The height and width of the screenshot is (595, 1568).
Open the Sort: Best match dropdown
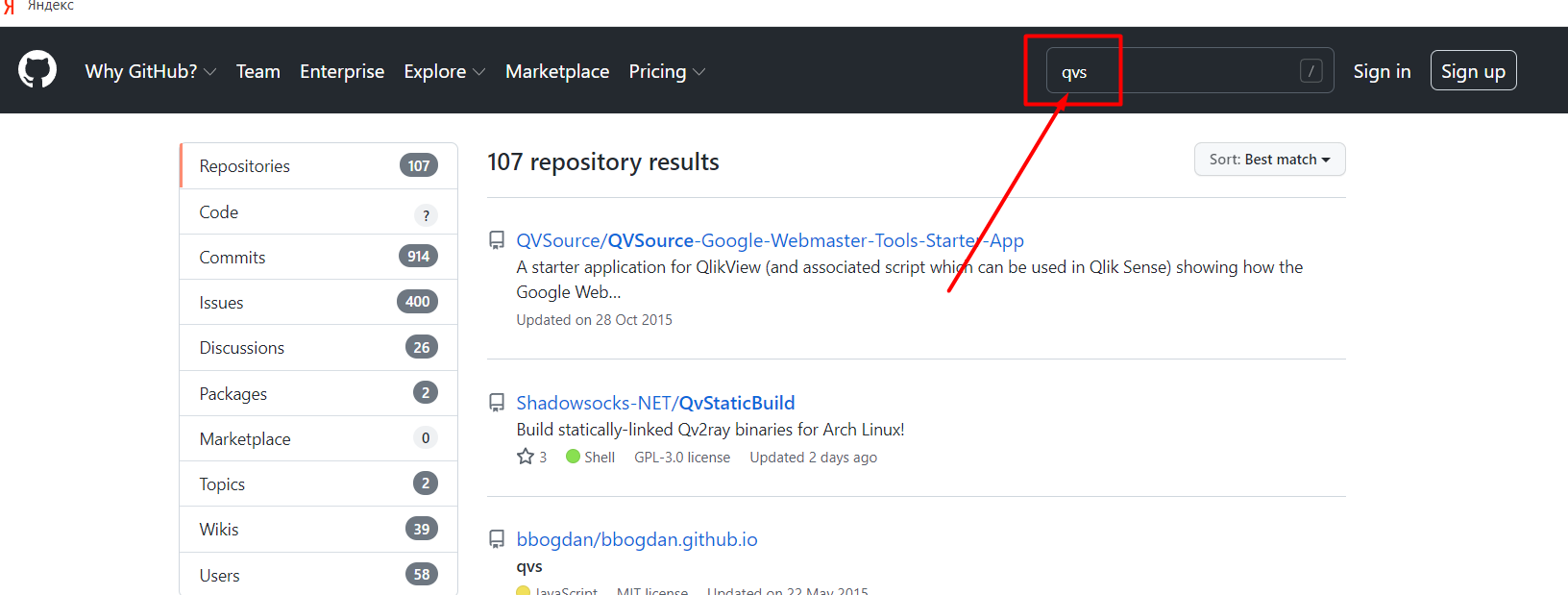pyautogui.click(x=1269, y=160)
